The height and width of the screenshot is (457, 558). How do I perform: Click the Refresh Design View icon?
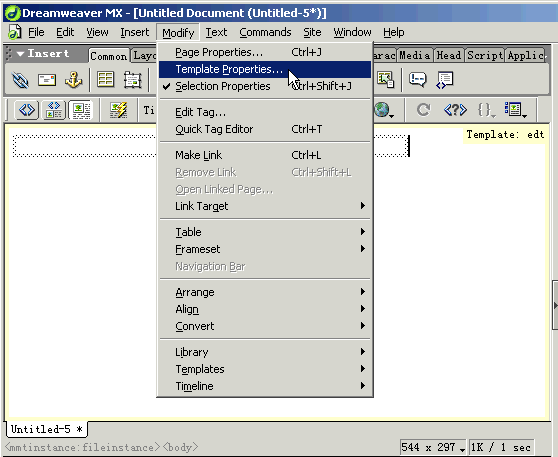pyautogui.click(x=423, y=110)
